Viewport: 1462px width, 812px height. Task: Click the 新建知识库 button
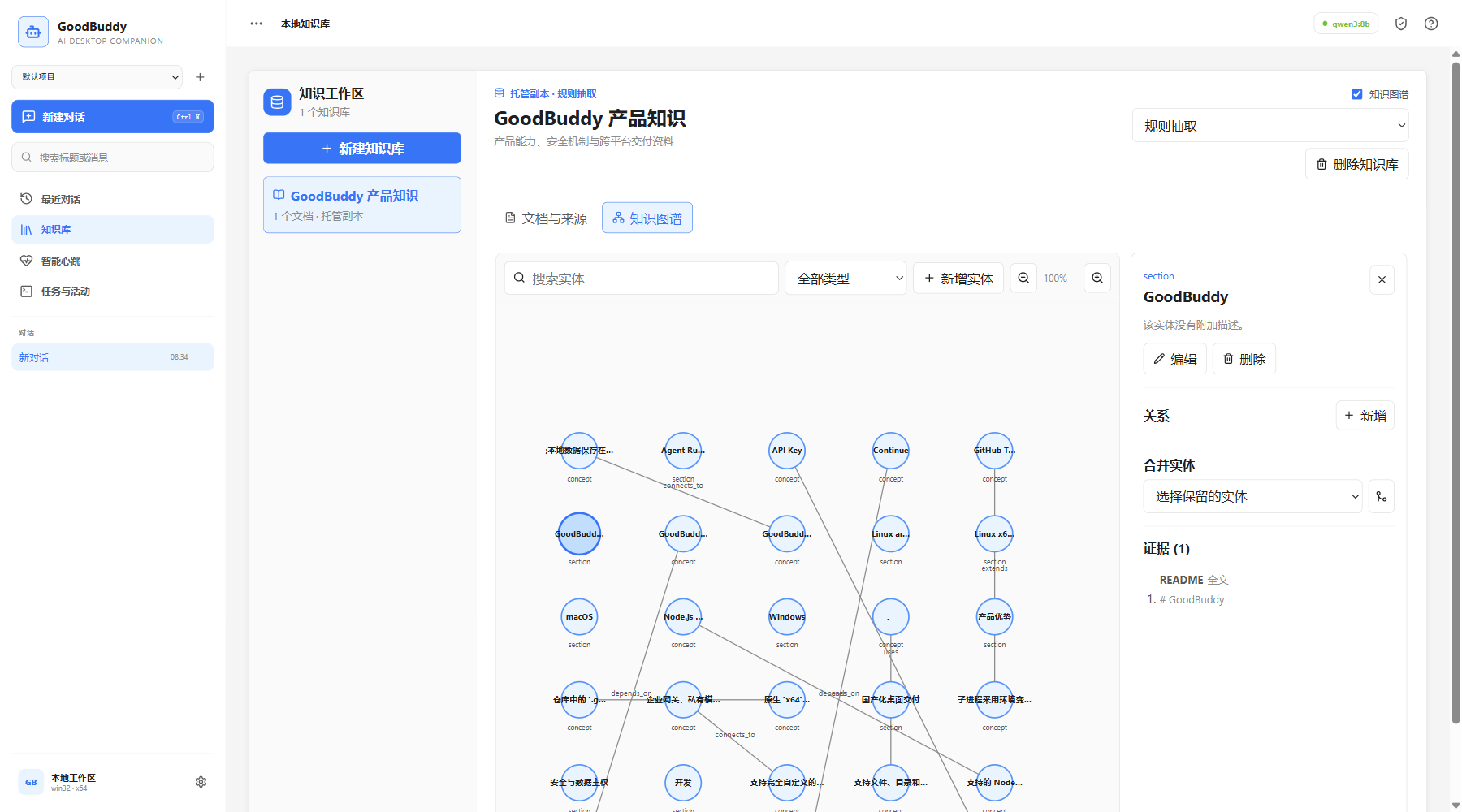[362, 149]
